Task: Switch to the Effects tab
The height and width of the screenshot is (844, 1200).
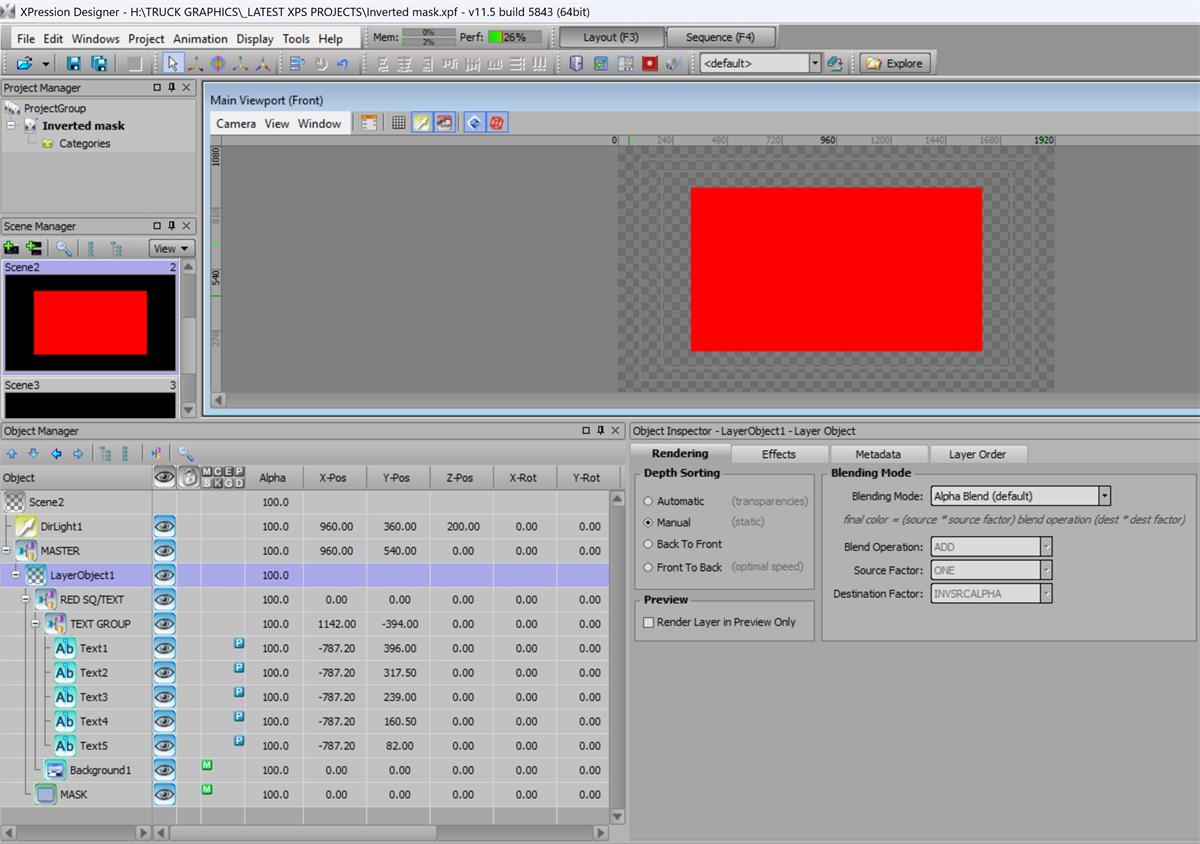Action: pyautogui.click(x=778, y=454)
